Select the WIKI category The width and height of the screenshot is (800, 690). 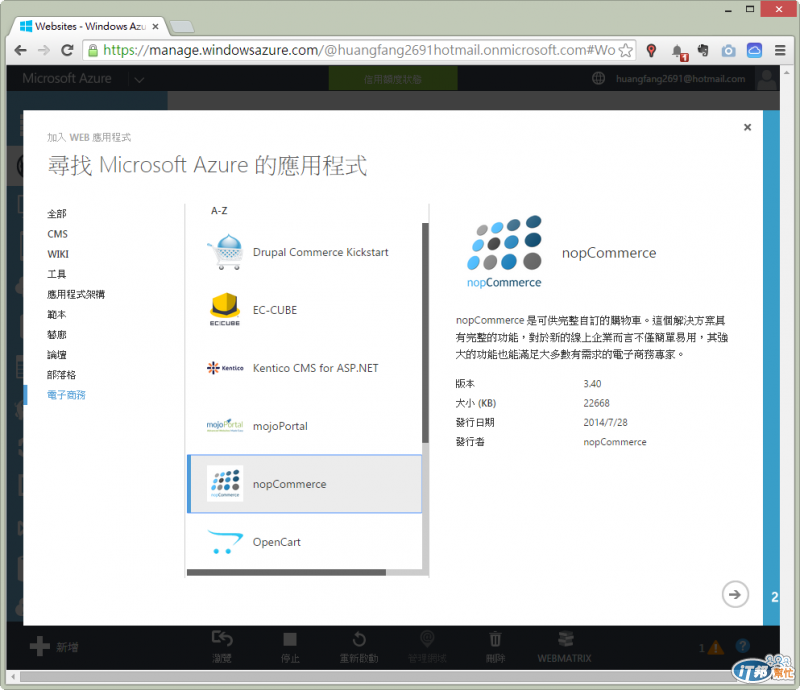pos(58,254)
